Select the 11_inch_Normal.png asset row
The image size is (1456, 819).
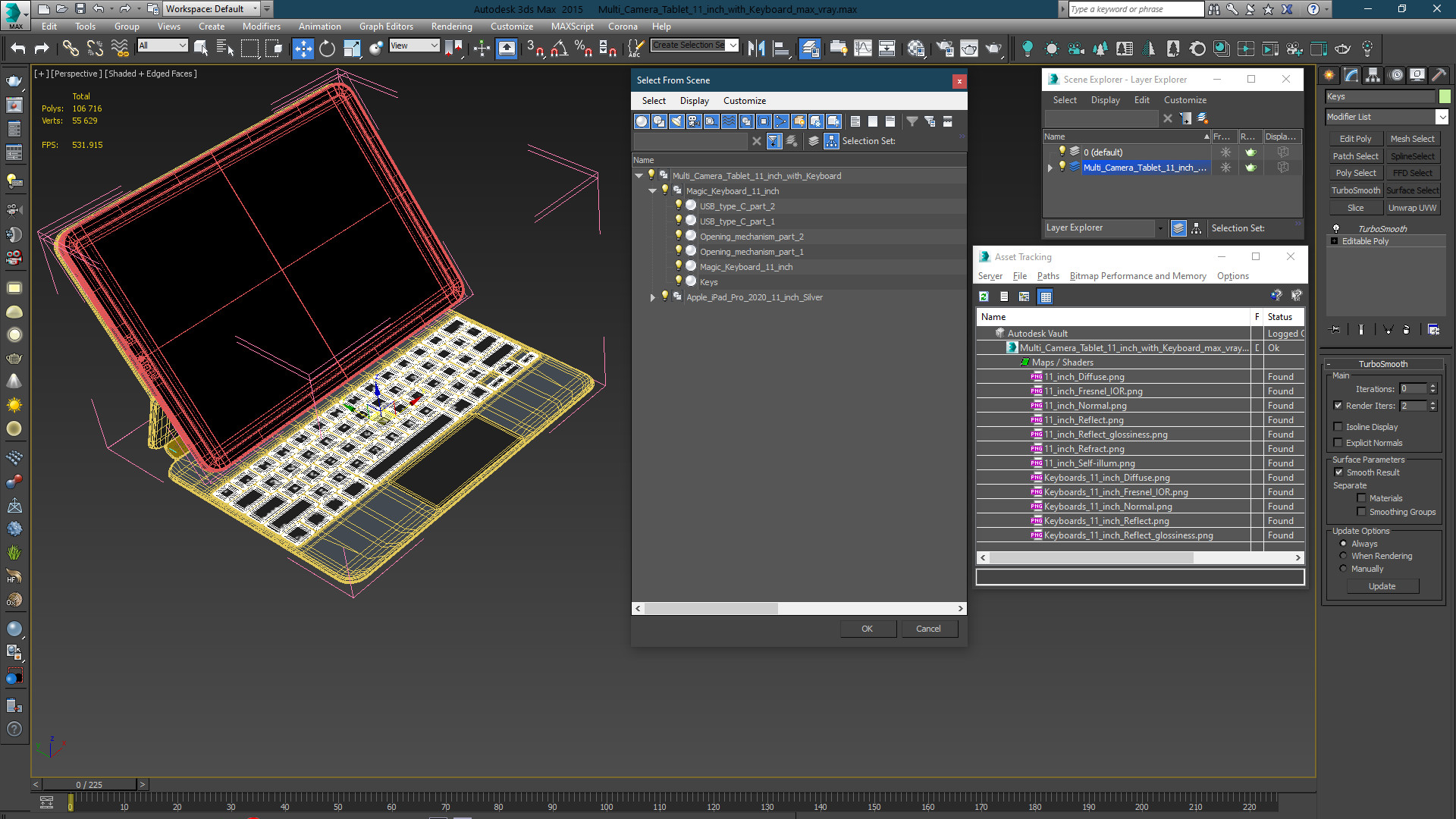tap(1085, 406)
